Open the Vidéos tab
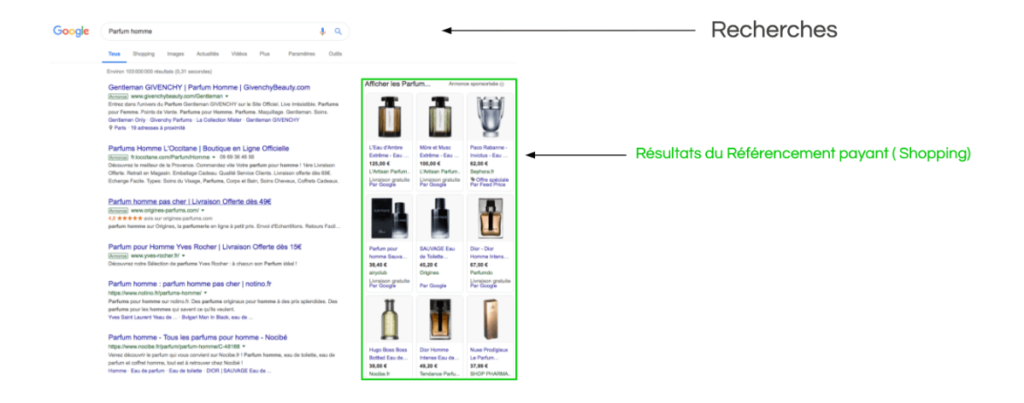Viewport: 1024px width, 403px height. coord(239,54)
